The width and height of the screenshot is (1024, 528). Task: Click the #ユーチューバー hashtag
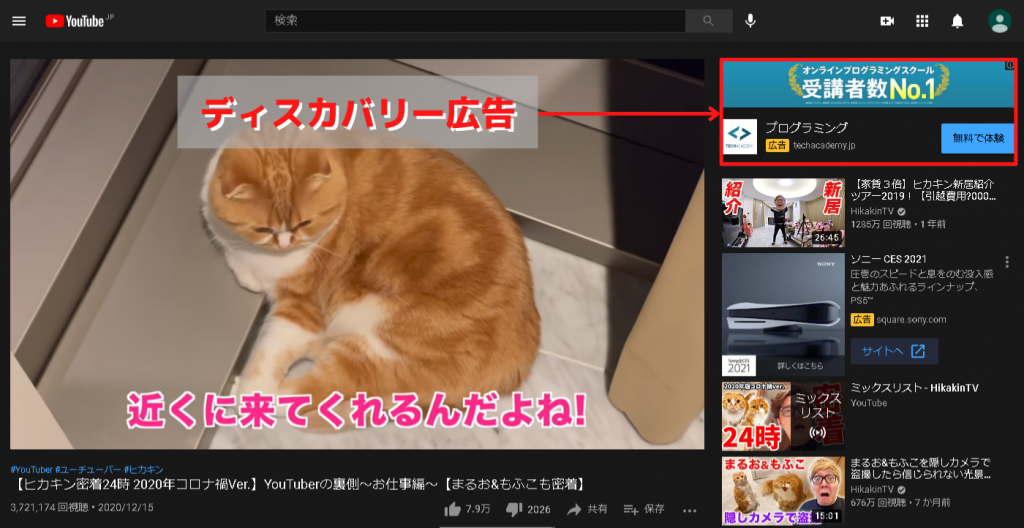(88, 469)
